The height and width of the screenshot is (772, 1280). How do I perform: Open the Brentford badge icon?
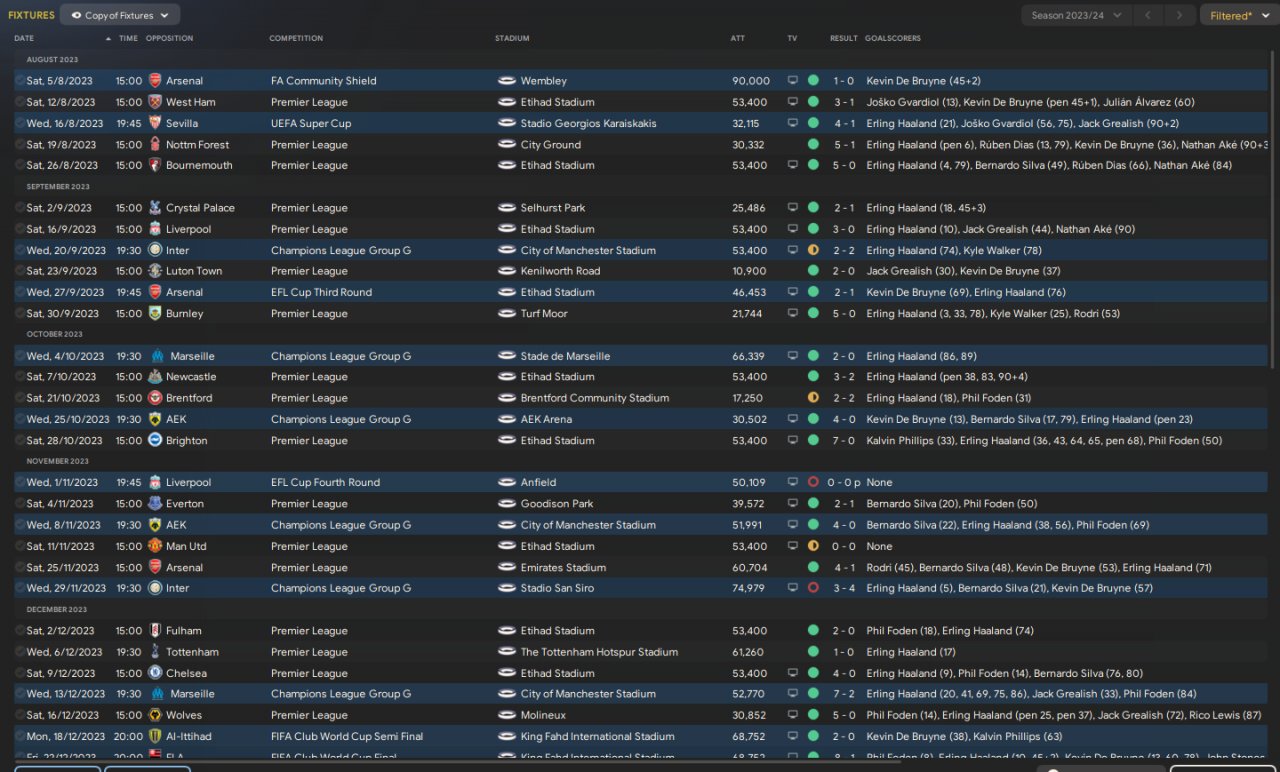click(x=155, y=398)
